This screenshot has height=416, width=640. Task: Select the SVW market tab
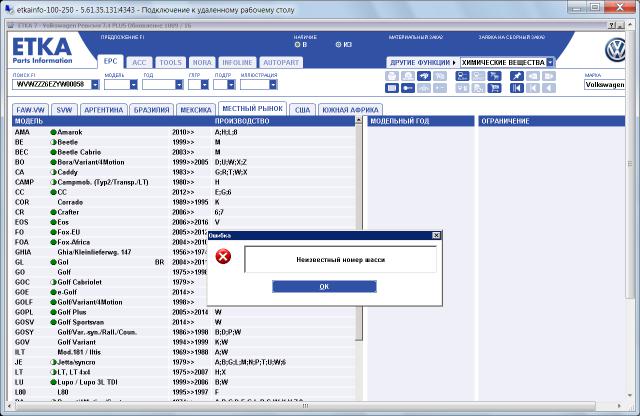[64, 110]
